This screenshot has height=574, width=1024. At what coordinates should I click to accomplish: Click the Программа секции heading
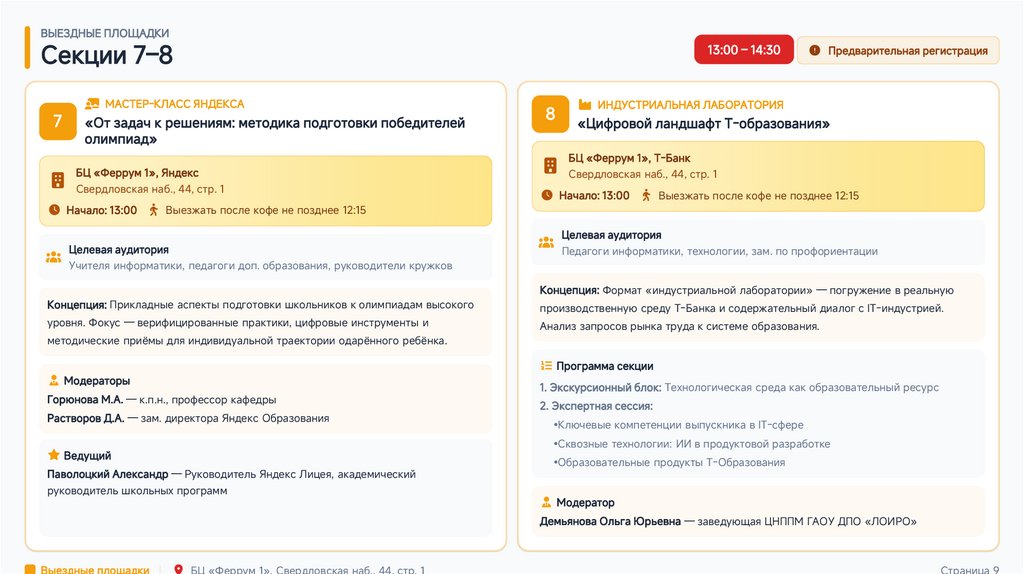(x=604, y=366)
